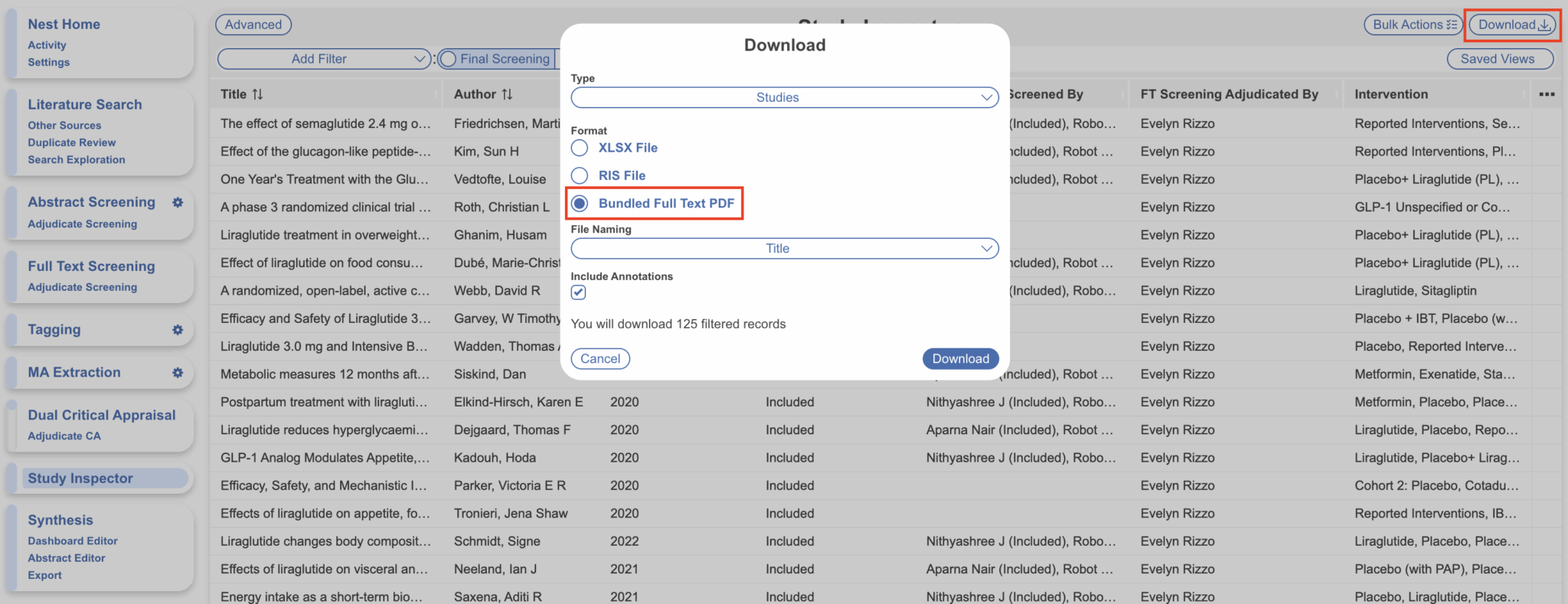Open Nest Settings link

coord(48,62)
